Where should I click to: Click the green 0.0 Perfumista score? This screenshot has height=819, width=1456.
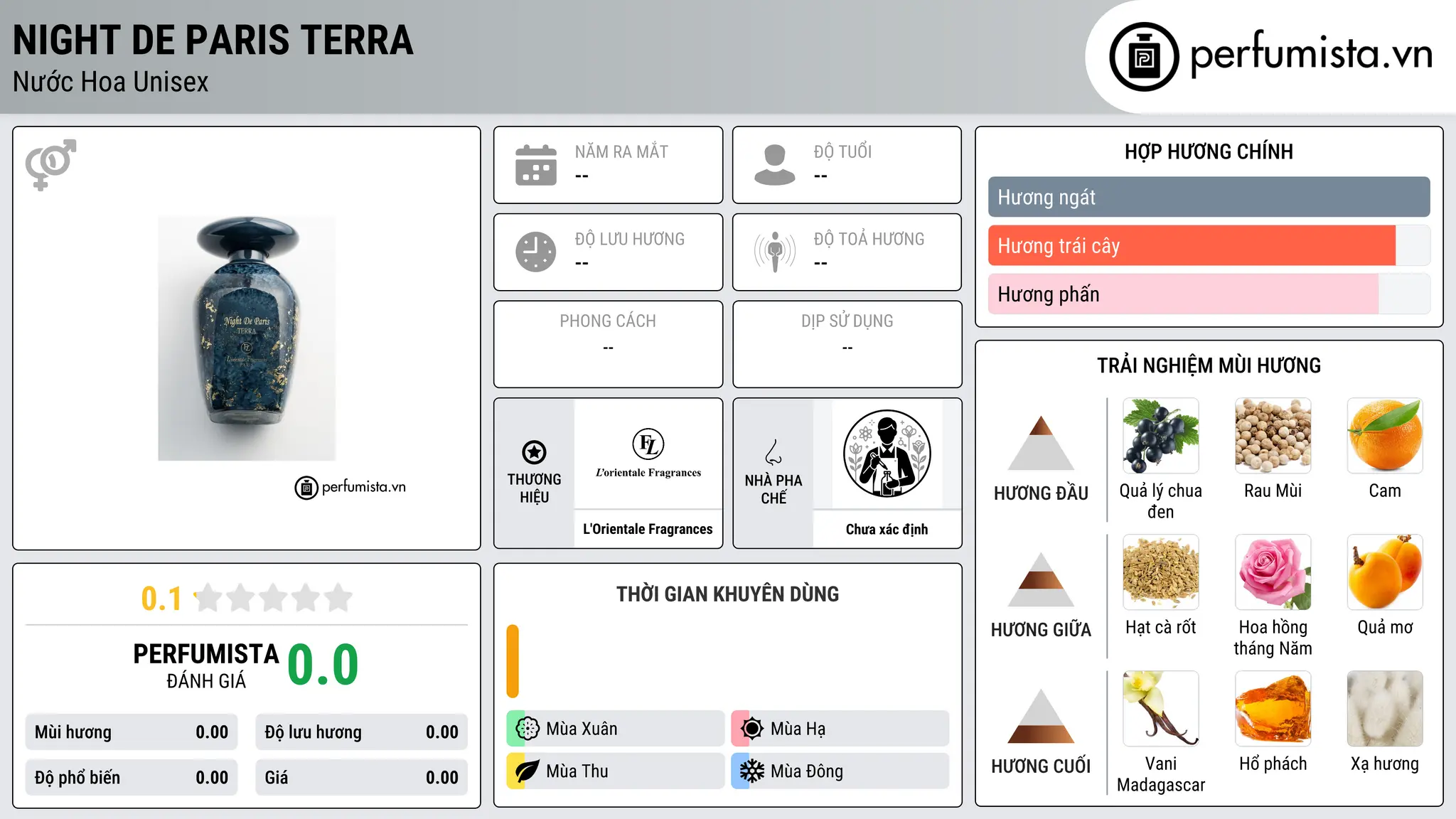(323, 665)
